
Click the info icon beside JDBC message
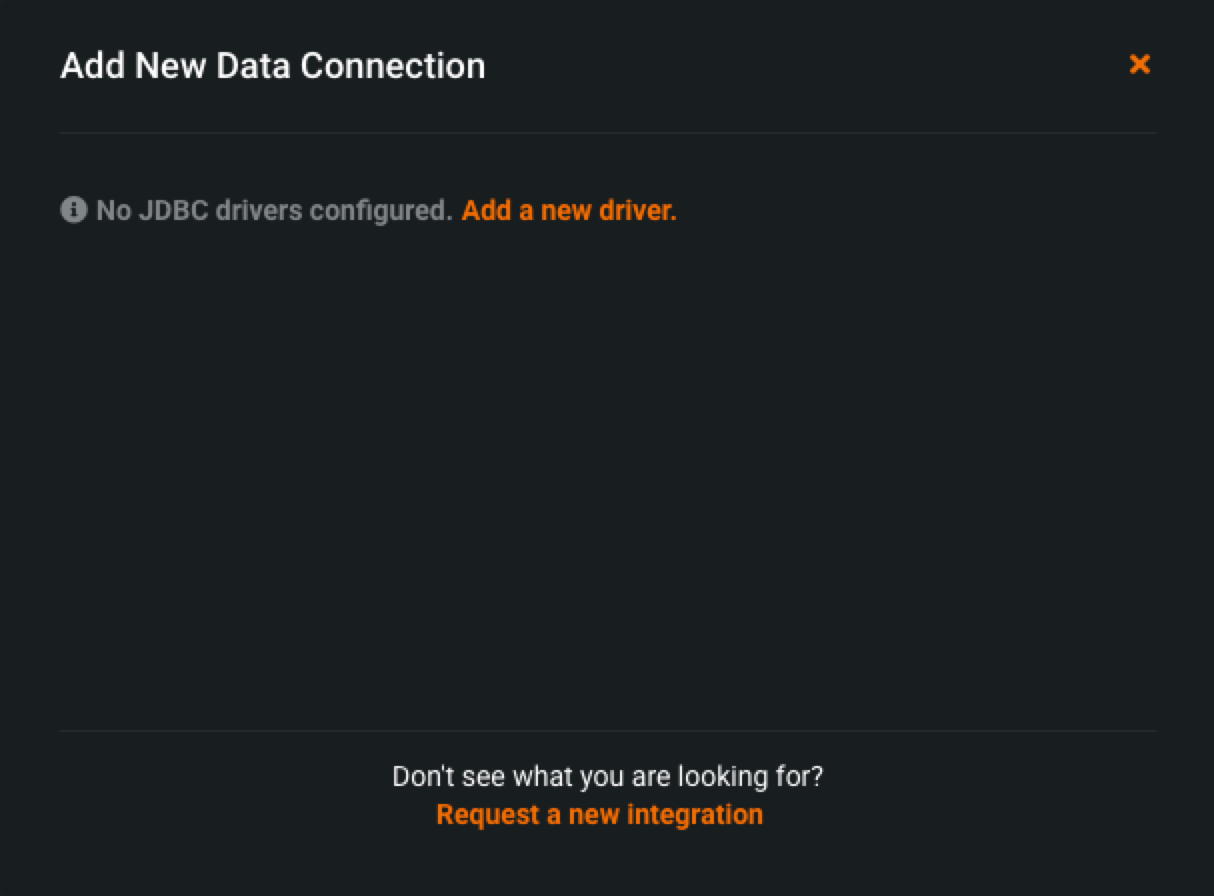coord(73,210)
